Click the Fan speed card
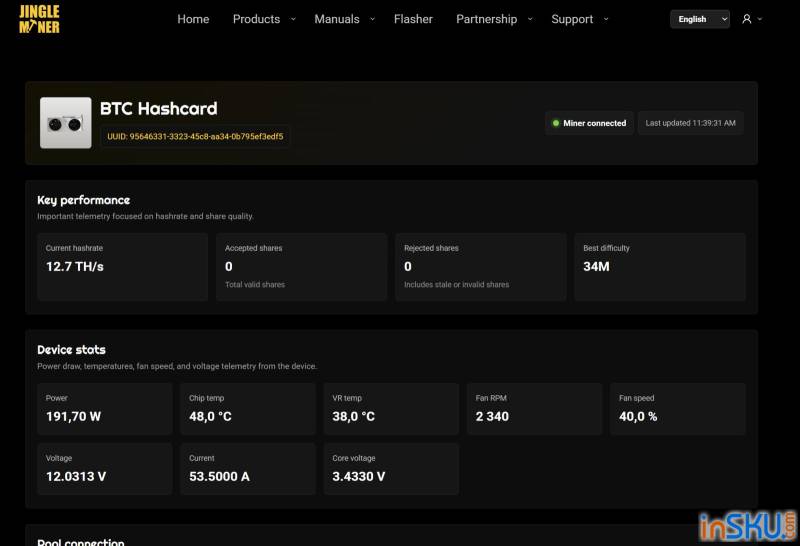Image resolution: width=800 pixels, height=546 pixels. pos(677,408)
